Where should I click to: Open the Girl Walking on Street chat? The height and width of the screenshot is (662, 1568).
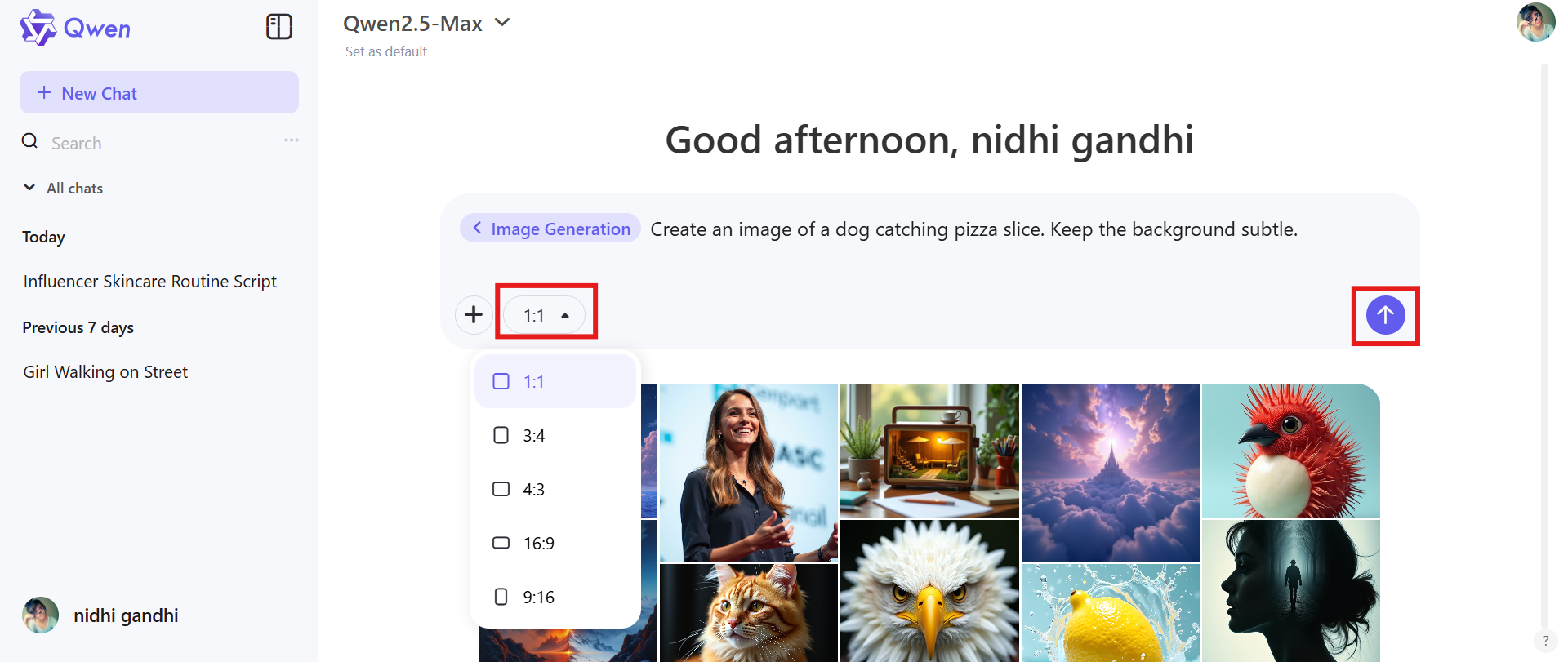pos(105,371)
